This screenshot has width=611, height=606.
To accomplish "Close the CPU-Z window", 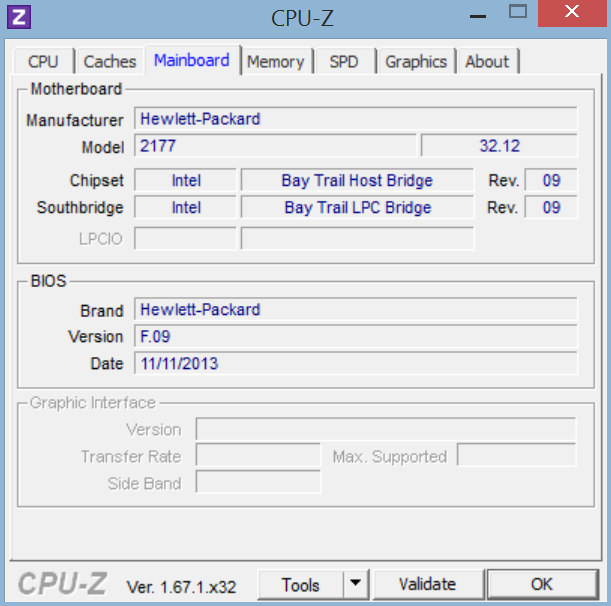I will point(572,13).
